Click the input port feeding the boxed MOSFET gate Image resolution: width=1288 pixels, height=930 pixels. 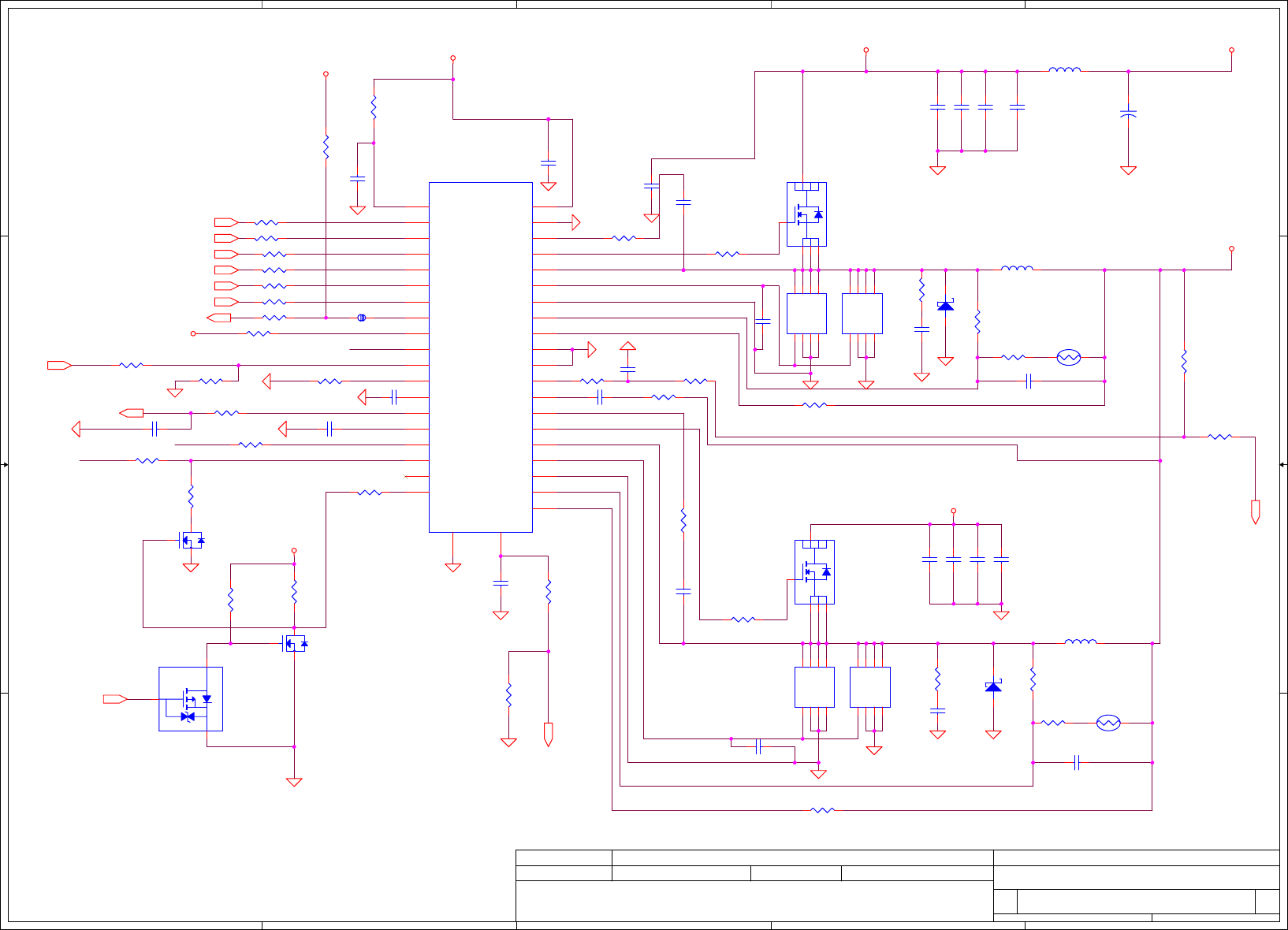click(115, 699)
